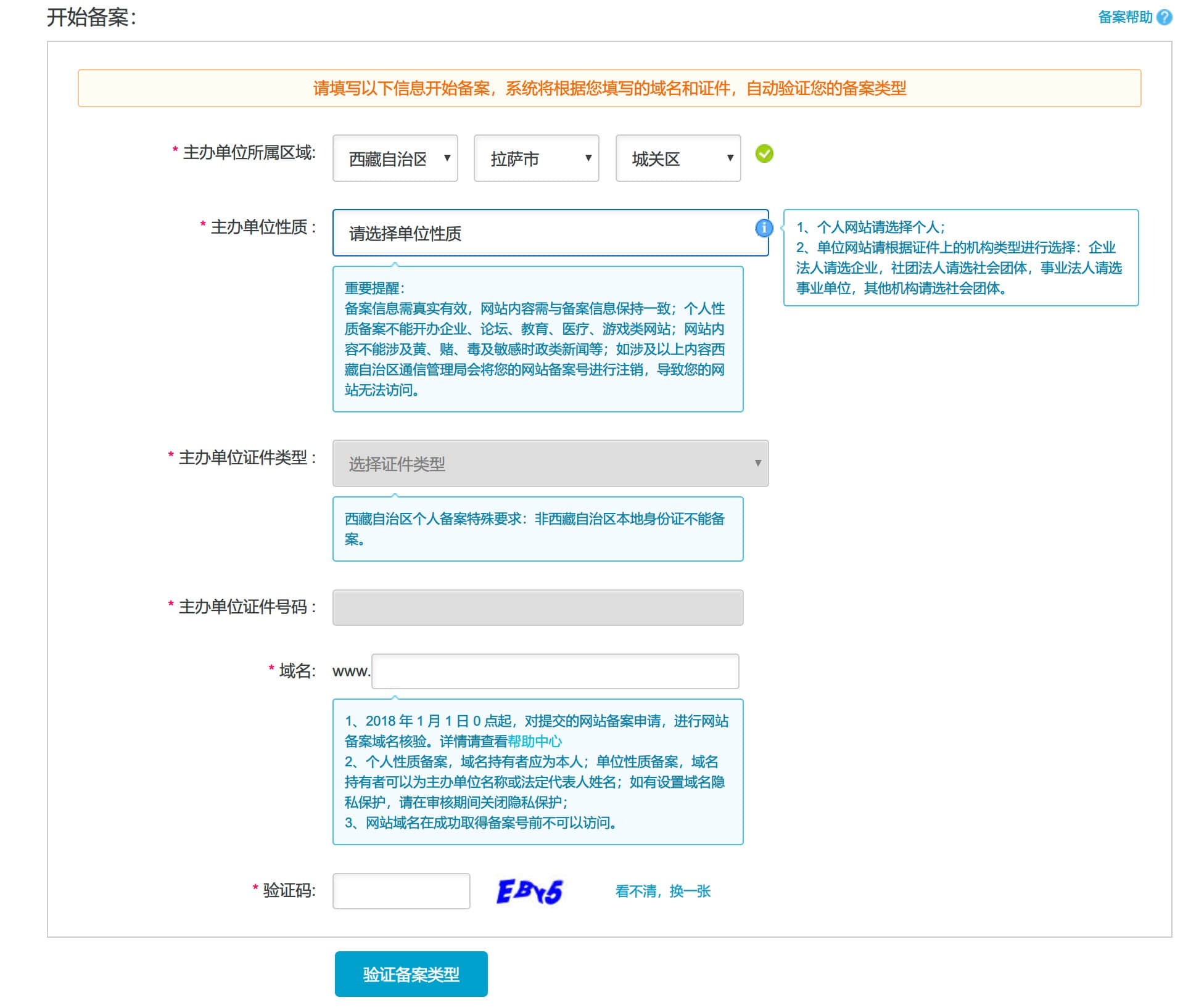Click the 验证码 input box
This screenshot has height=1008, width=1183.
[400, 890]
